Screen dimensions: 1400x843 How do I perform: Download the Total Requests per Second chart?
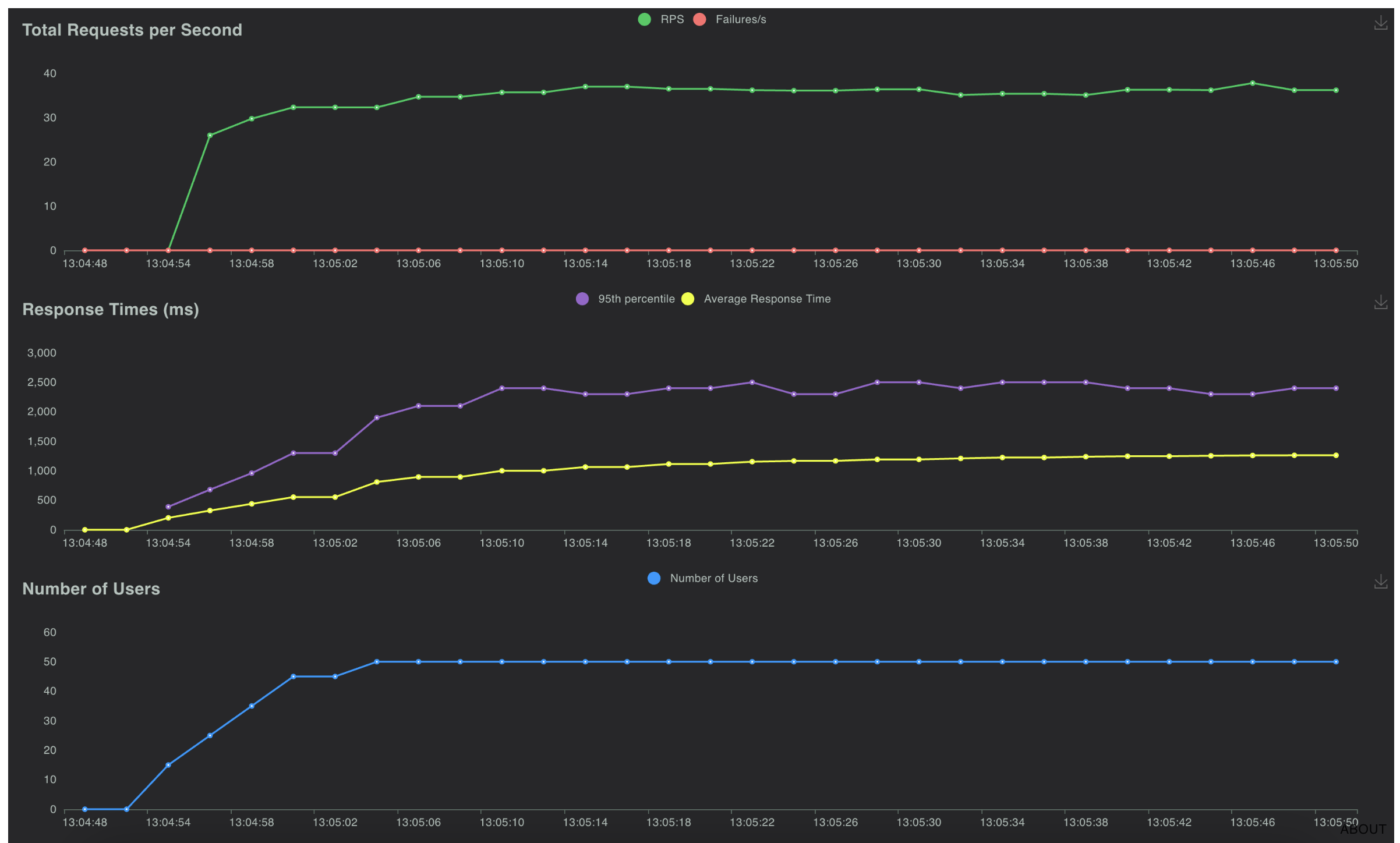tap(1380, 23)
